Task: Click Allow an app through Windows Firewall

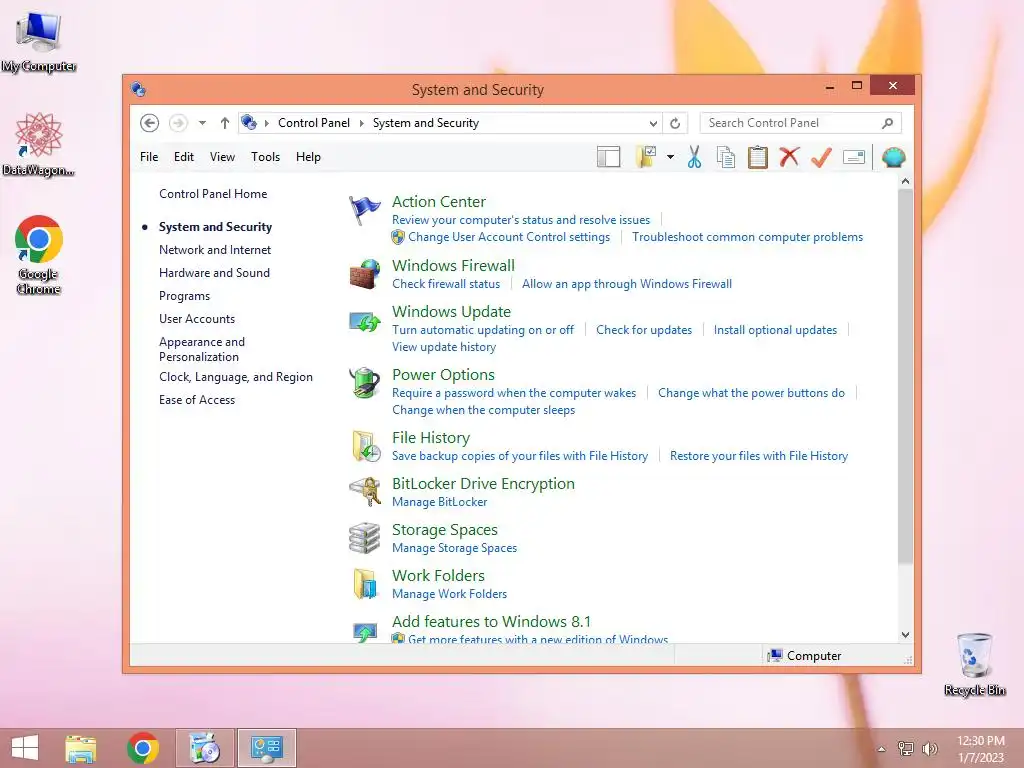Action: click(x=627, y=284)
